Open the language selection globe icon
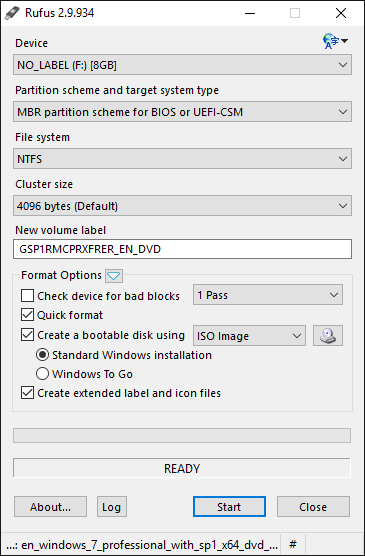 coord(335,41)
